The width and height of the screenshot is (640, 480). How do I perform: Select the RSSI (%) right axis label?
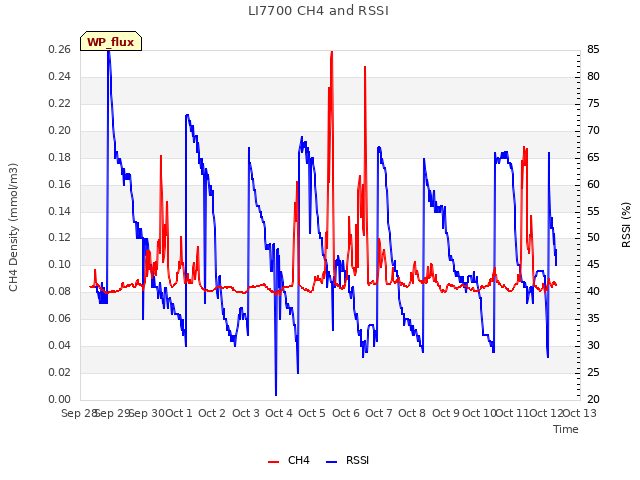626,225
